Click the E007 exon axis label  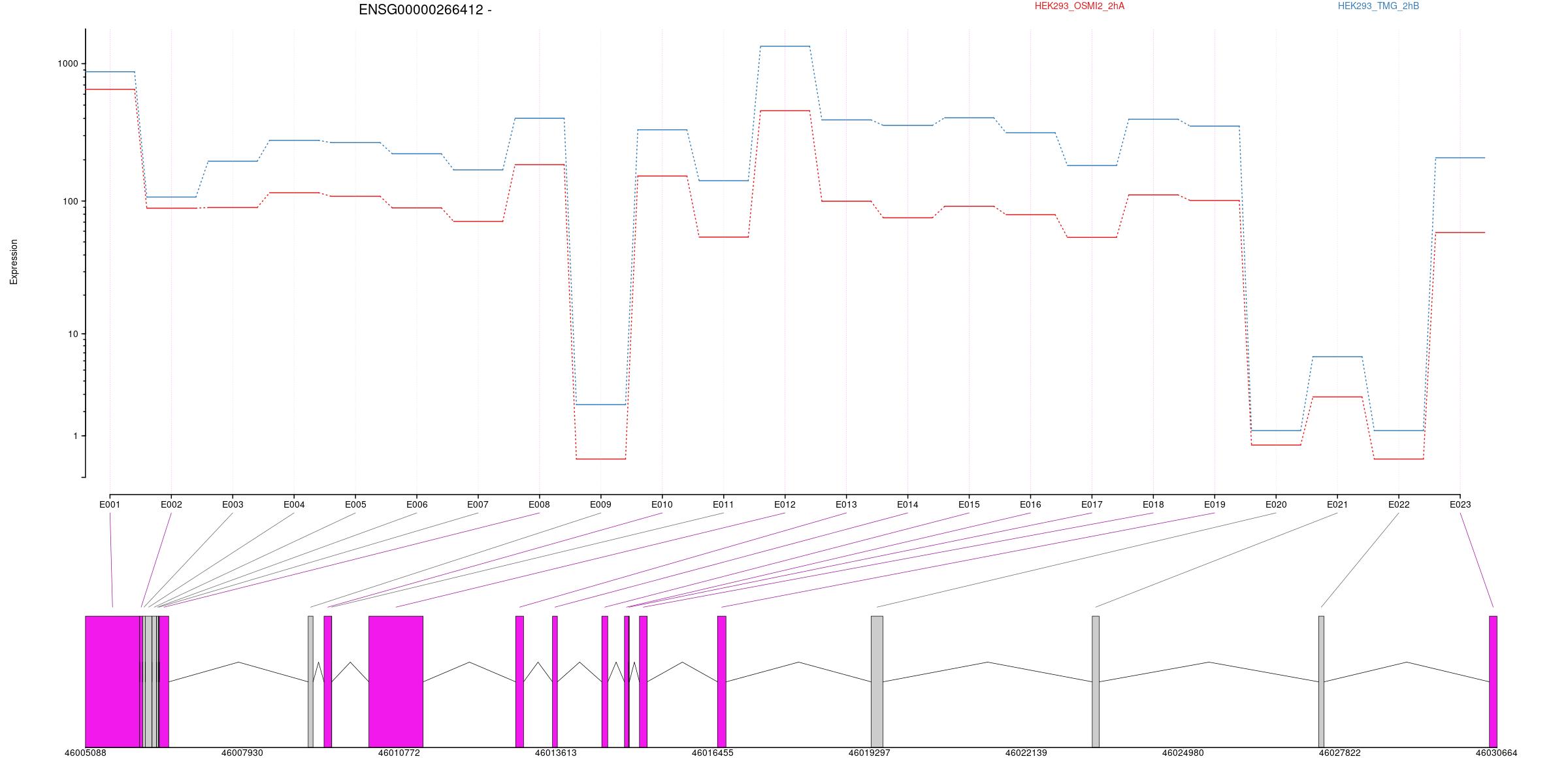click(478, 504)
